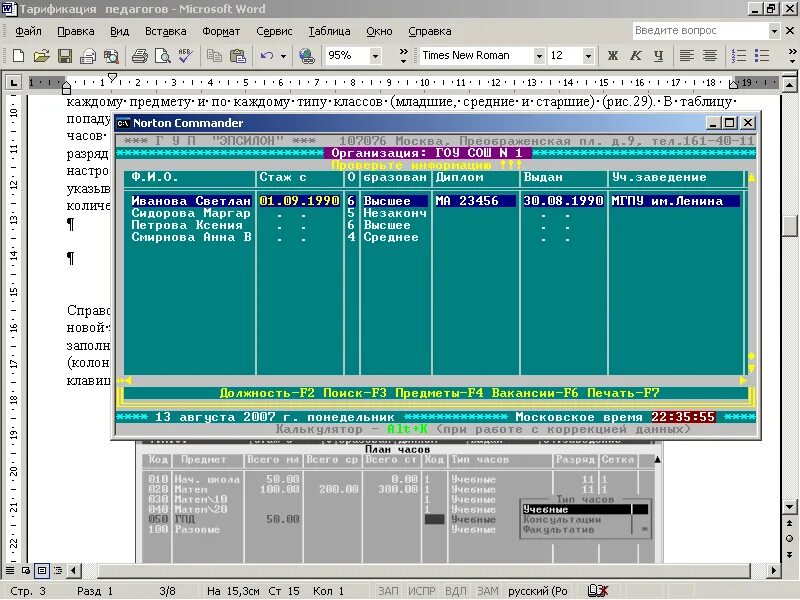Image resolution: width=800 pixels, height=600 pixels.
Task: Click the horizontal scrollbar right arrow
Action: point(773,570)
